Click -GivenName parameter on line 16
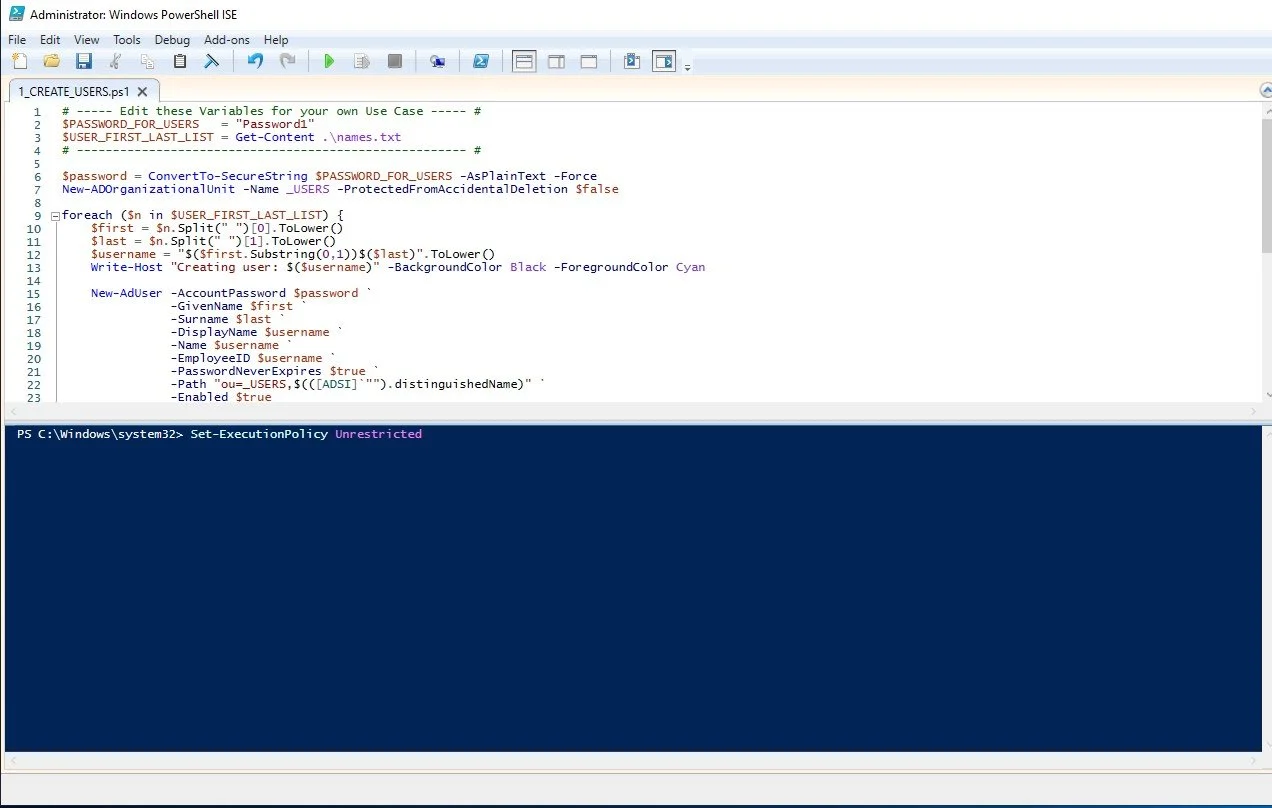Image resolution: width=1272 pixels, height=808 pixels. (x=206, y=306)
